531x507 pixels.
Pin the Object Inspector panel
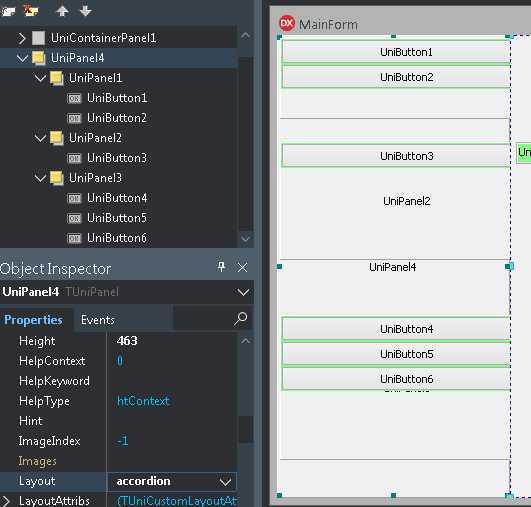click(x=221, y=267)
